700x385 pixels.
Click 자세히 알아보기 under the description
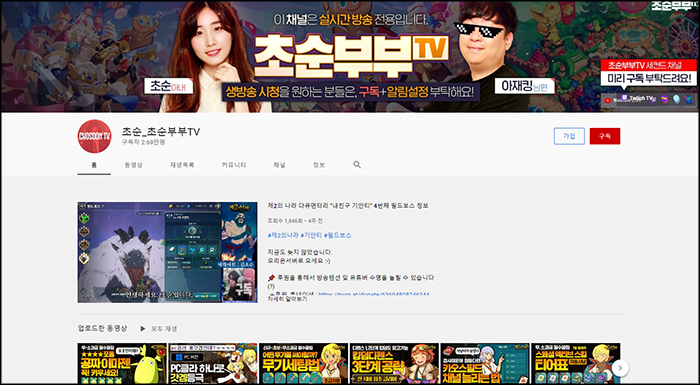tap(287, 299)
